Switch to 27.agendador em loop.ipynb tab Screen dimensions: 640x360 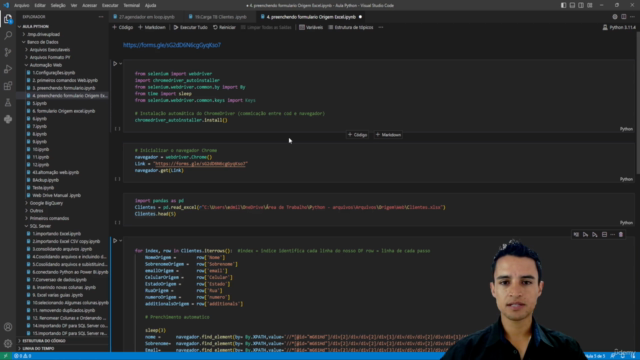pos(144,17)
